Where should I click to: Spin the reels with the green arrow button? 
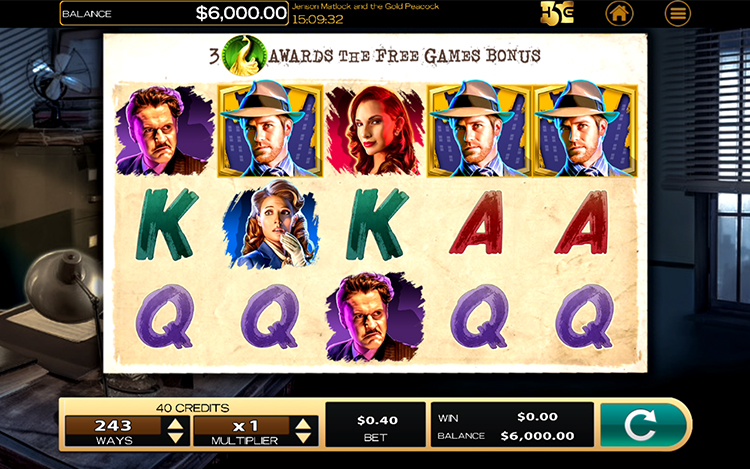[643, 425]
